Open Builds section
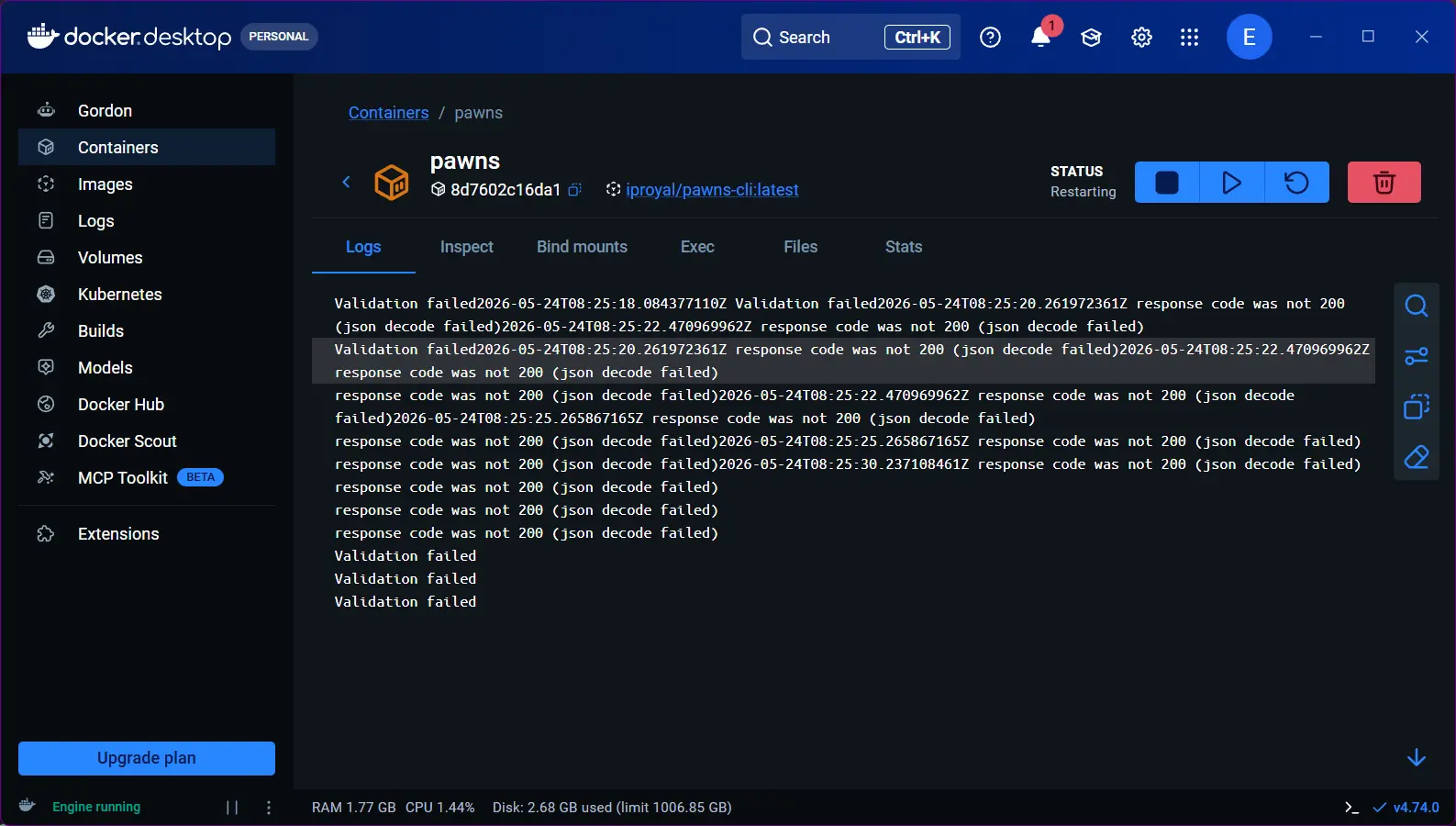The width and height of the screenshot is (1456, 826). tap(147, 330)
